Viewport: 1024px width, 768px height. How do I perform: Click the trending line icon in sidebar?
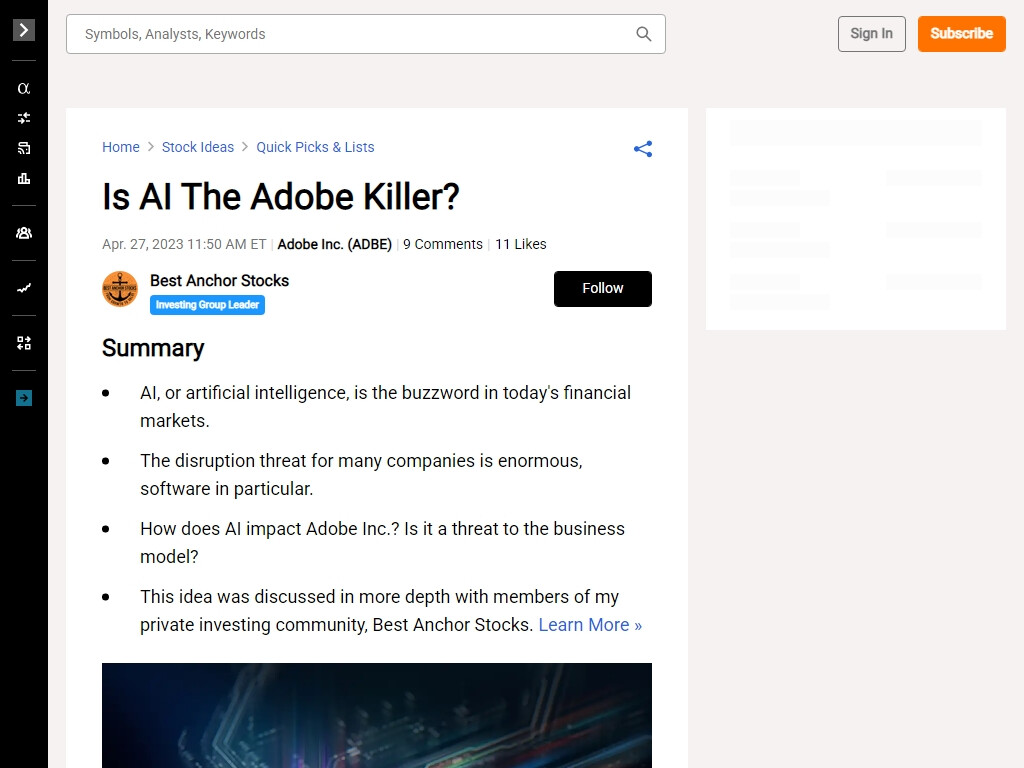pyautogui.click(x=24, y=288)
